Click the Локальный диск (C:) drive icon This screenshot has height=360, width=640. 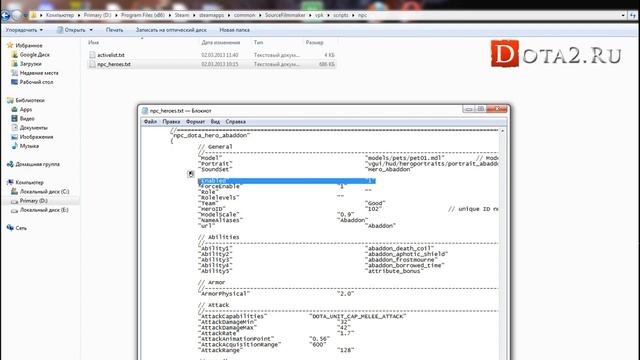pos(15,191)
